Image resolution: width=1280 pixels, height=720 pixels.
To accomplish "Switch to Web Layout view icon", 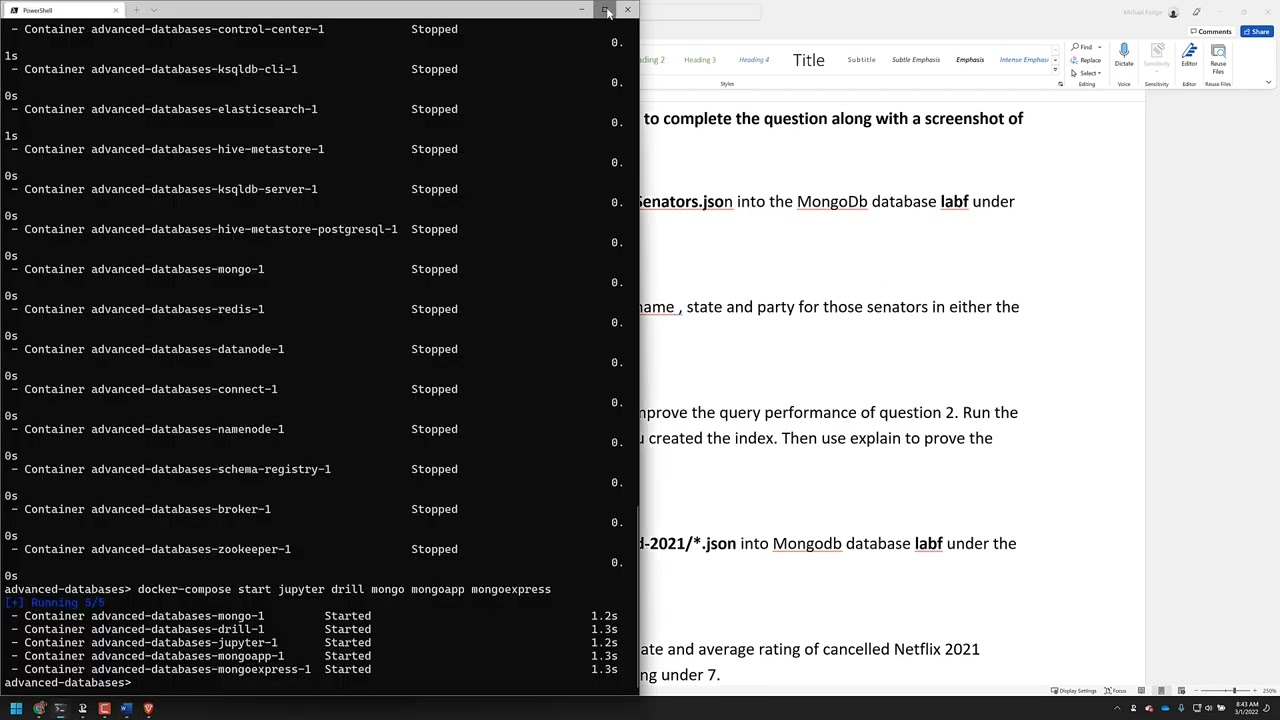I will click(x=1181, y=691).
